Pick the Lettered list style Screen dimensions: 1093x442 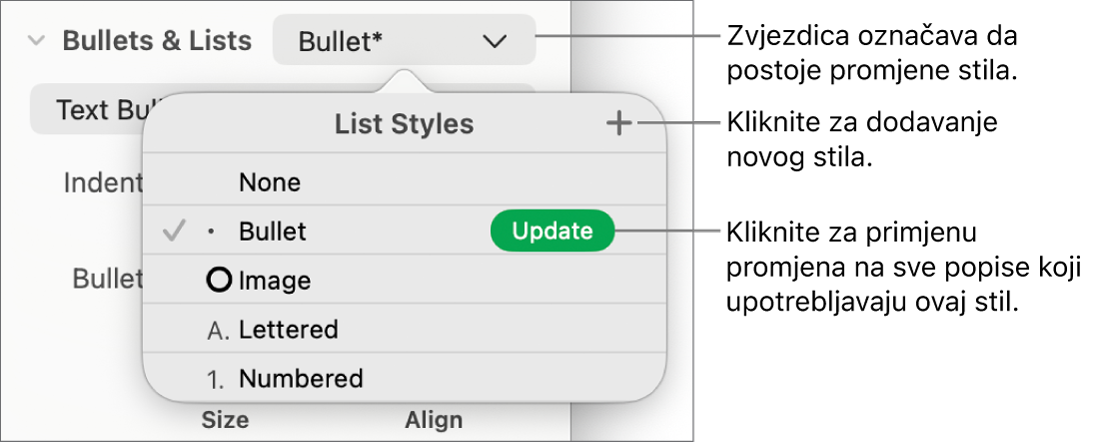[x=288, y=329]
